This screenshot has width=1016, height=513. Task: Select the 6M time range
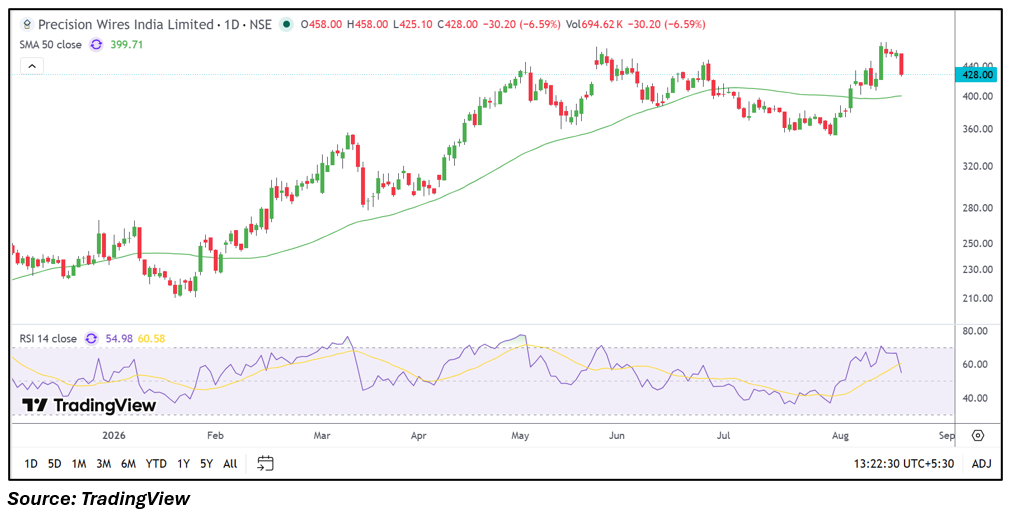[x=128, y=464]
